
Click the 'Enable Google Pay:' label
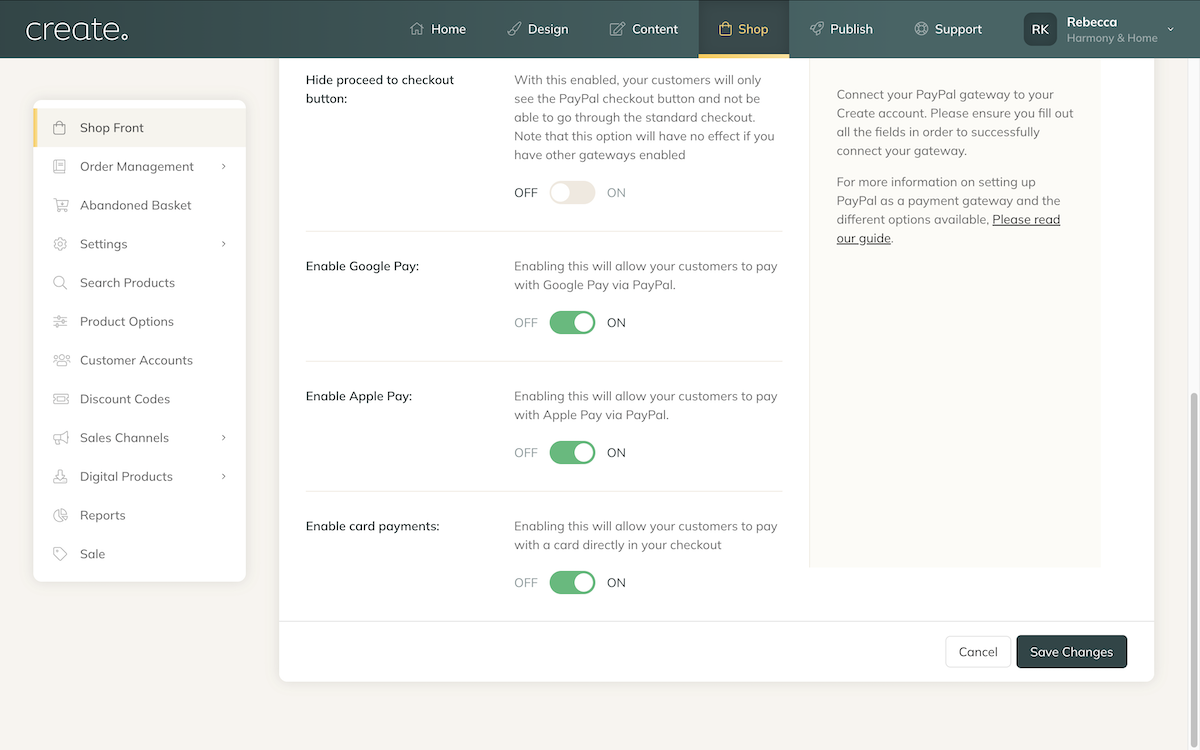tap(362, 266)
